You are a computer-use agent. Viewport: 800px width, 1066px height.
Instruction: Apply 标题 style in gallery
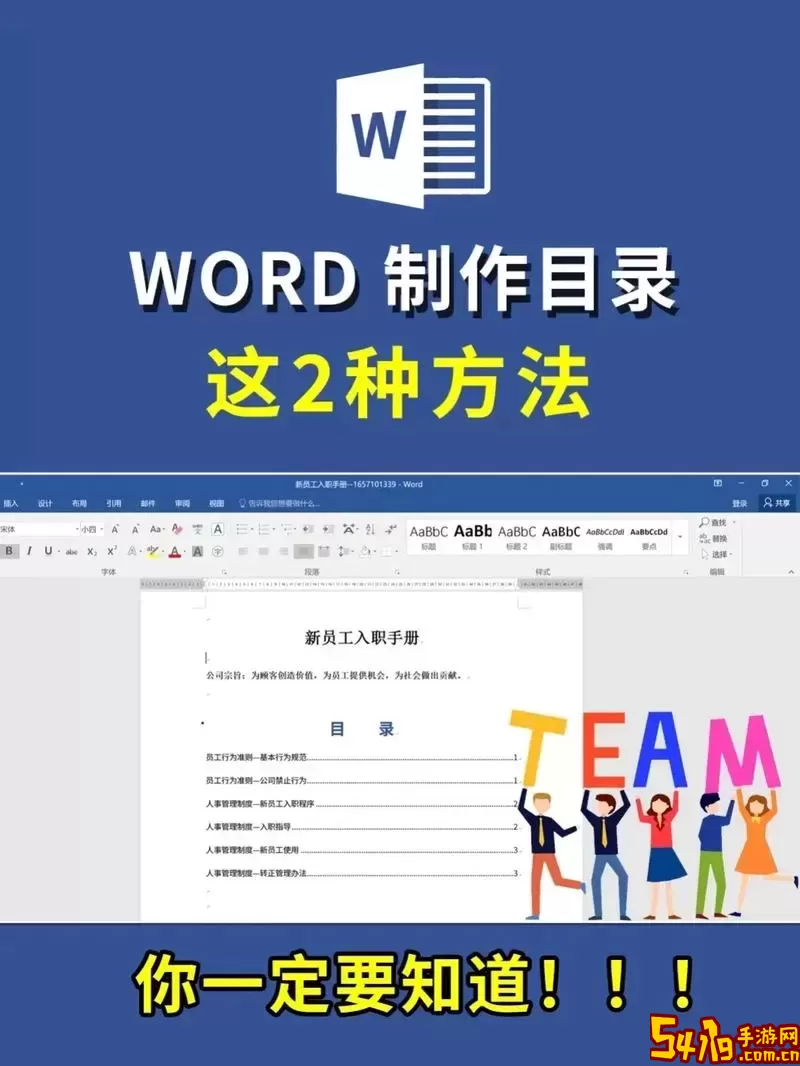tap(429, 537)
